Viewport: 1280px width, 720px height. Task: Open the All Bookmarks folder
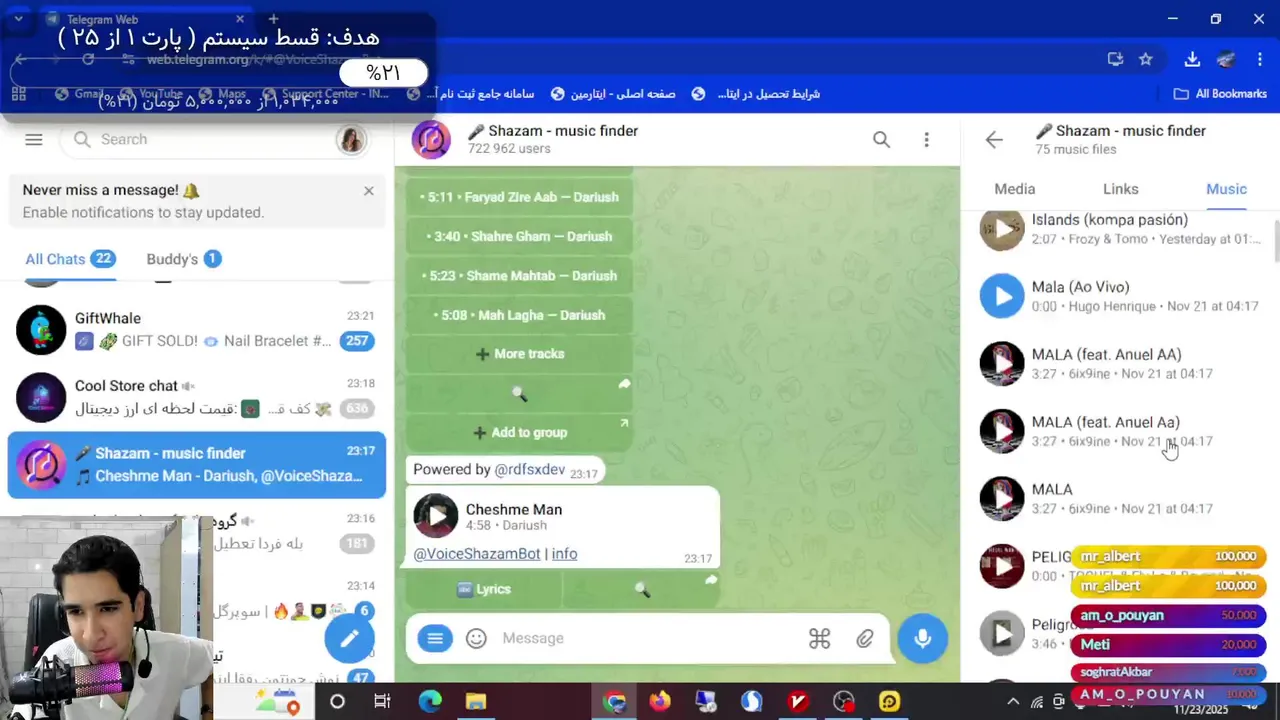coord(1220,94)
